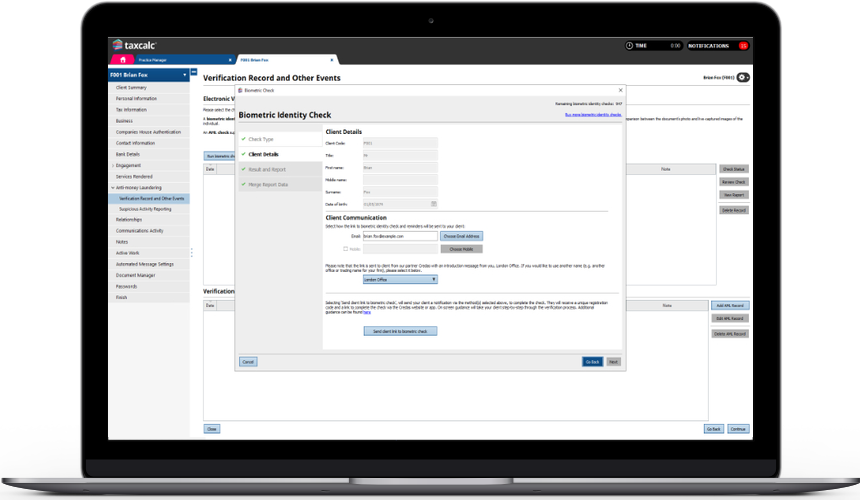Expand the Engagement tree section

(112, 166)
